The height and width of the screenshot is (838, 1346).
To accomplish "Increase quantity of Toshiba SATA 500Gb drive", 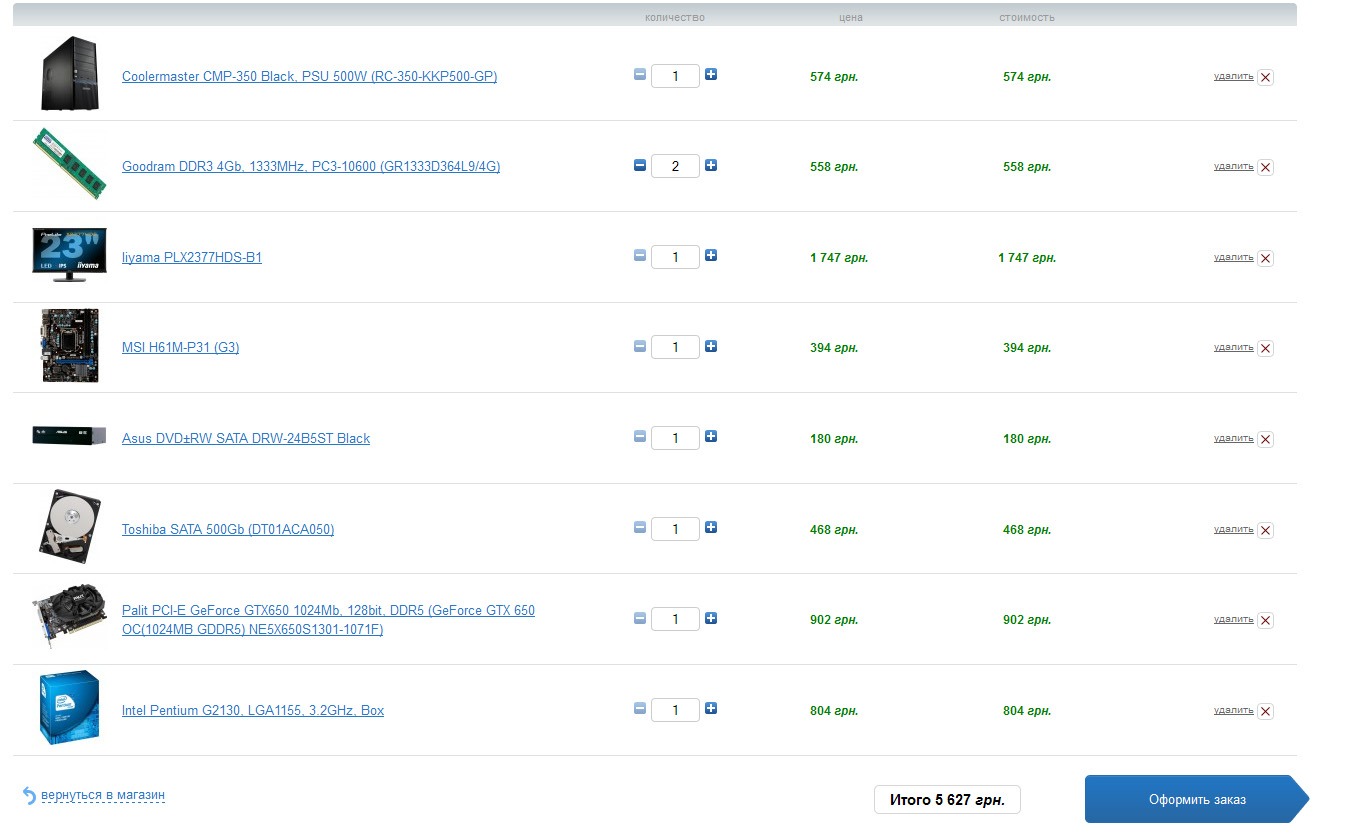I will (711, 527).
